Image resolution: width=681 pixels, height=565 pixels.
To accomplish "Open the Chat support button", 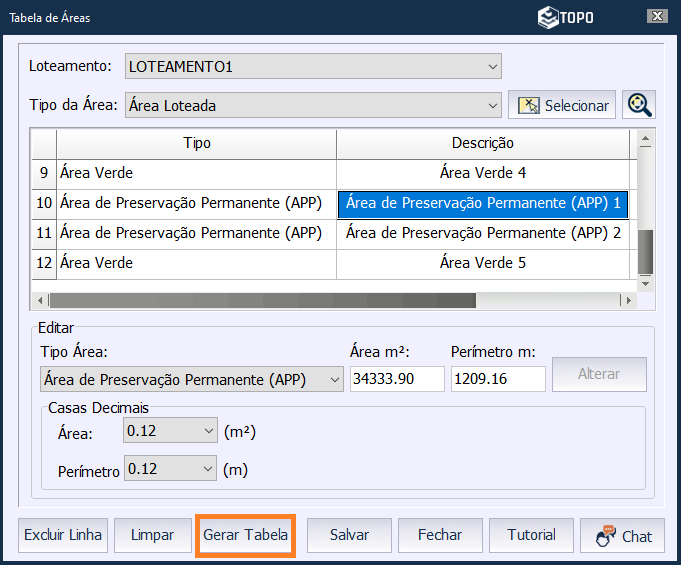I will 624,536.
